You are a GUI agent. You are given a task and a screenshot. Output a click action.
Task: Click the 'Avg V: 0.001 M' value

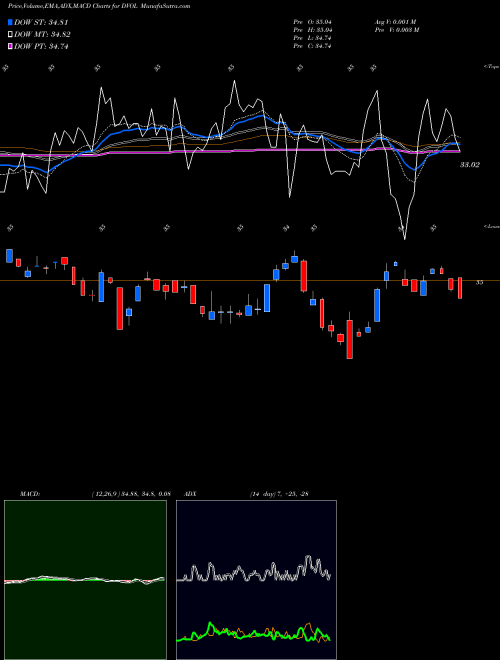(x=395, y=22)
